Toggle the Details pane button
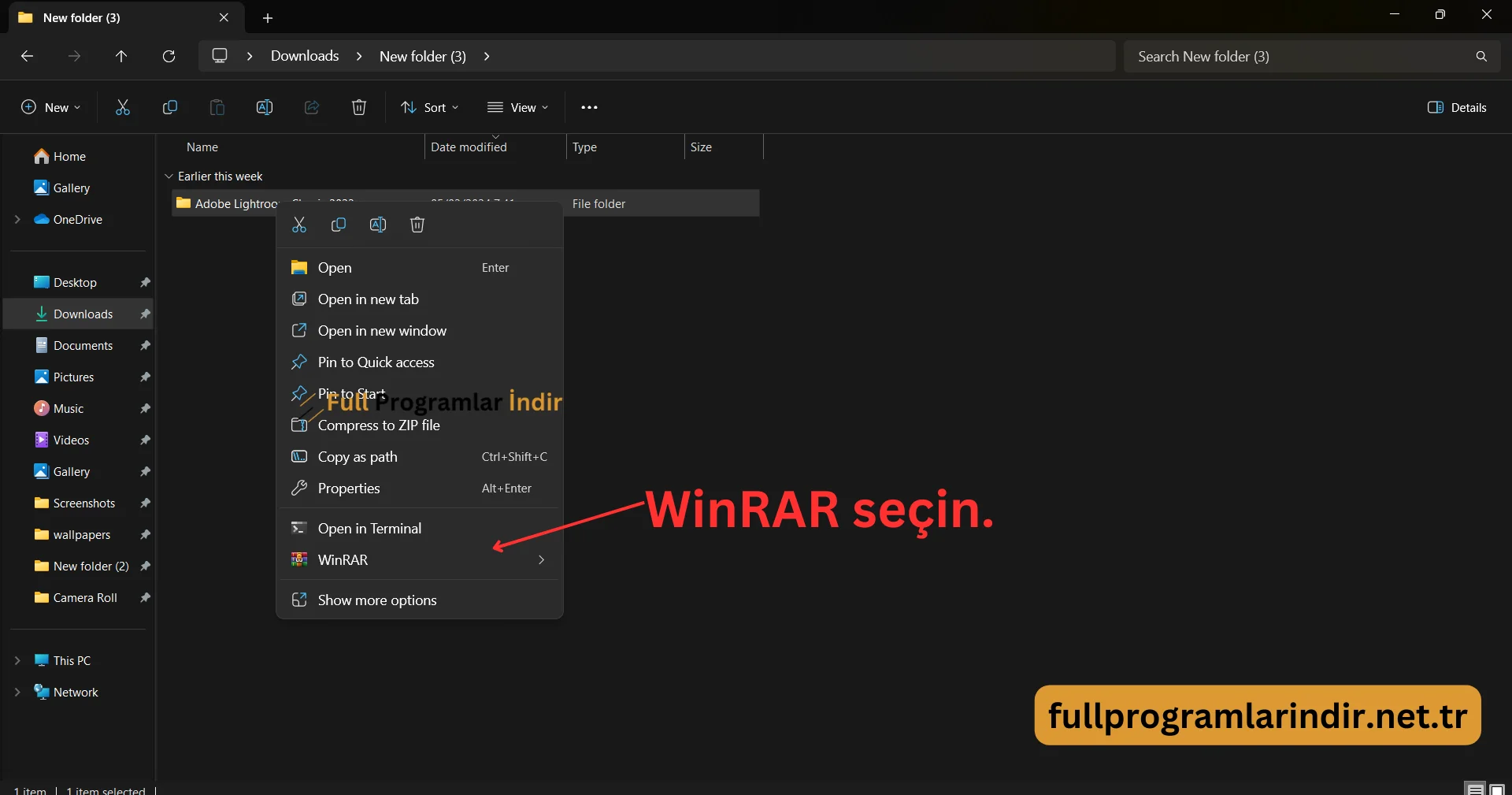 coord(1457,107)
